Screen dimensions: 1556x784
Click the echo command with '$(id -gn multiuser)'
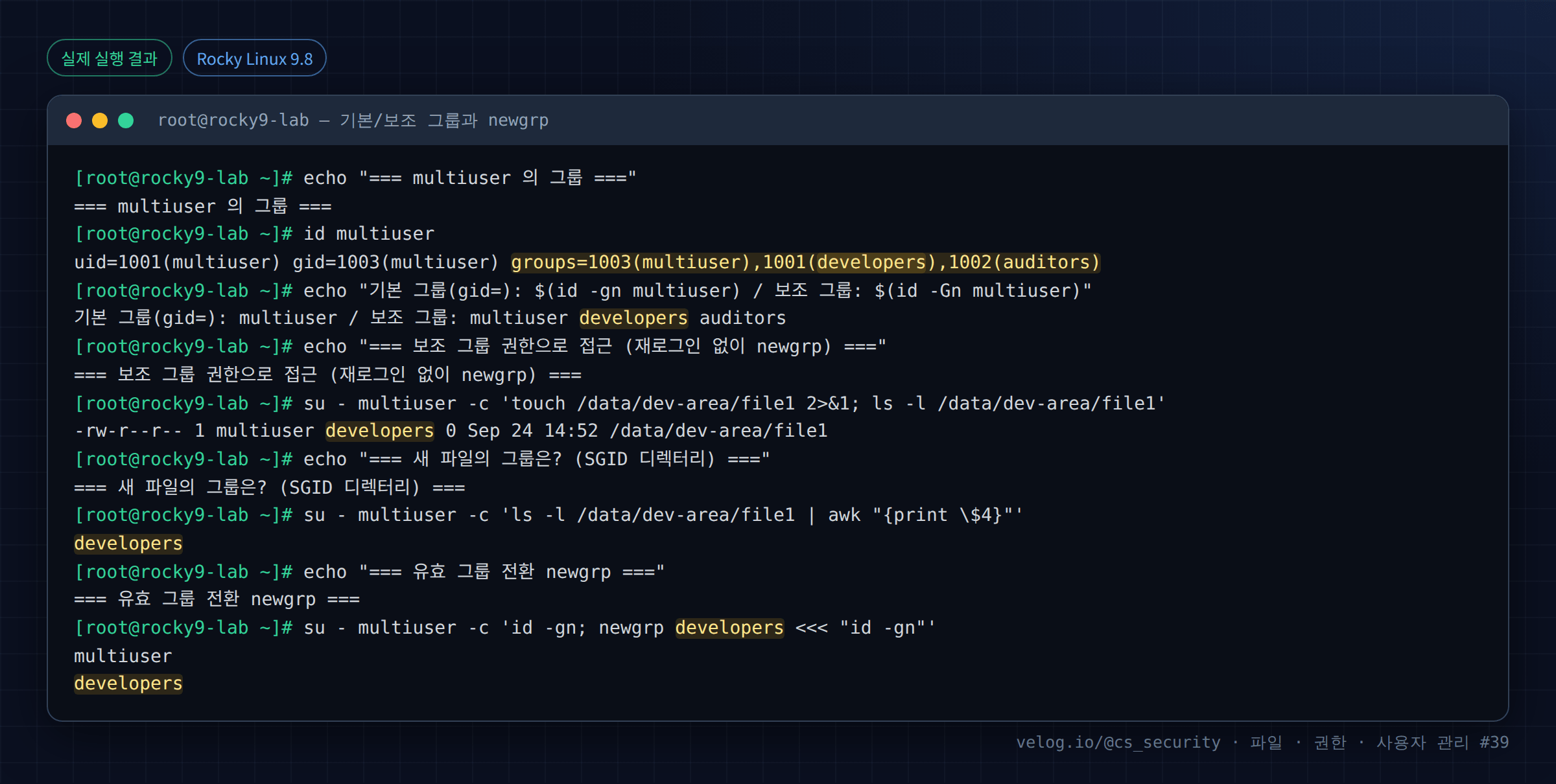click(583, 290)
